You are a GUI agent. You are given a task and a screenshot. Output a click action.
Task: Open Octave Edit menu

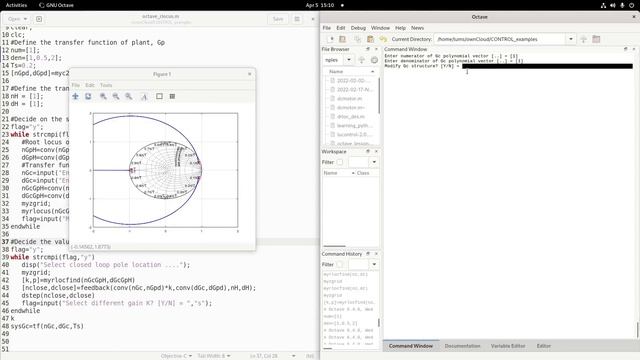pyautogui.click(x=341, y=28)
